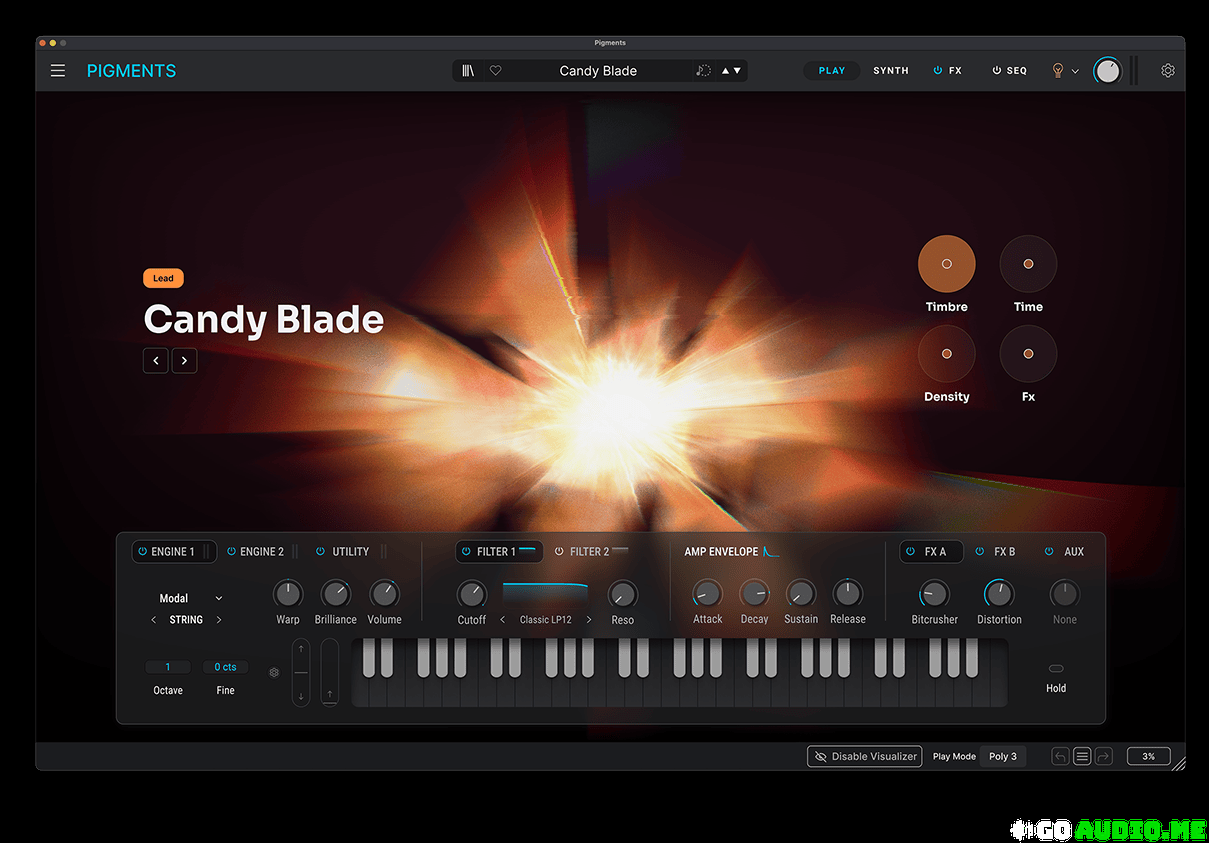Click the lightbulb tutorials icon
The width and height of the screenshot is (1209, 843).
(1057, 71)
